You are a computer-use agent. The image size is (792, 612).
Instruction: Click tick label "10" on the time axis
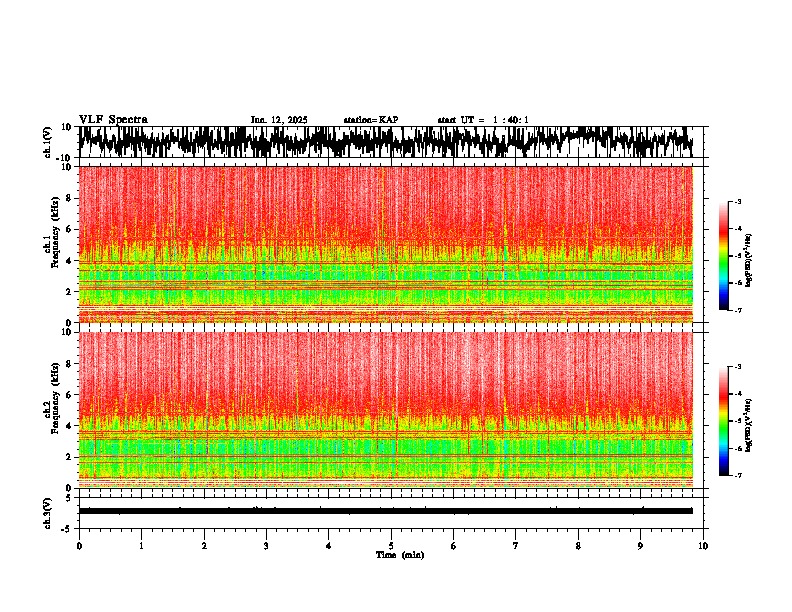[x=703, y=546]
